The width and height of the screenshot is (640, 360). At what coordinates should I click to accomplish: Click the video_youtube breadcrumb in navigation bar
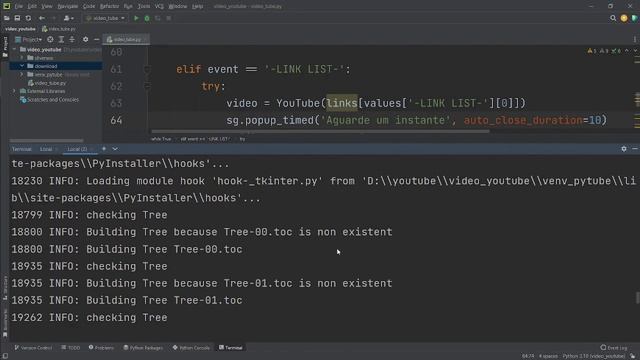20,29
